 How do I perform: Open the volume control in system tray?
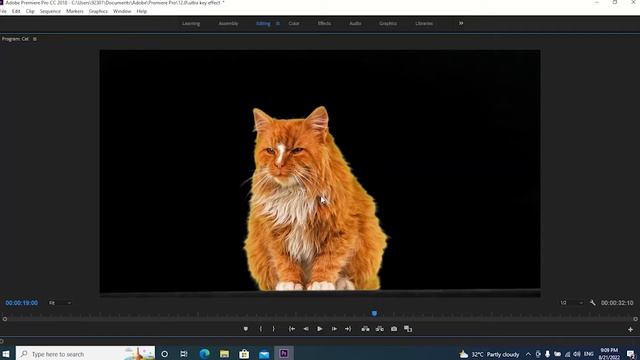[576, 354]
